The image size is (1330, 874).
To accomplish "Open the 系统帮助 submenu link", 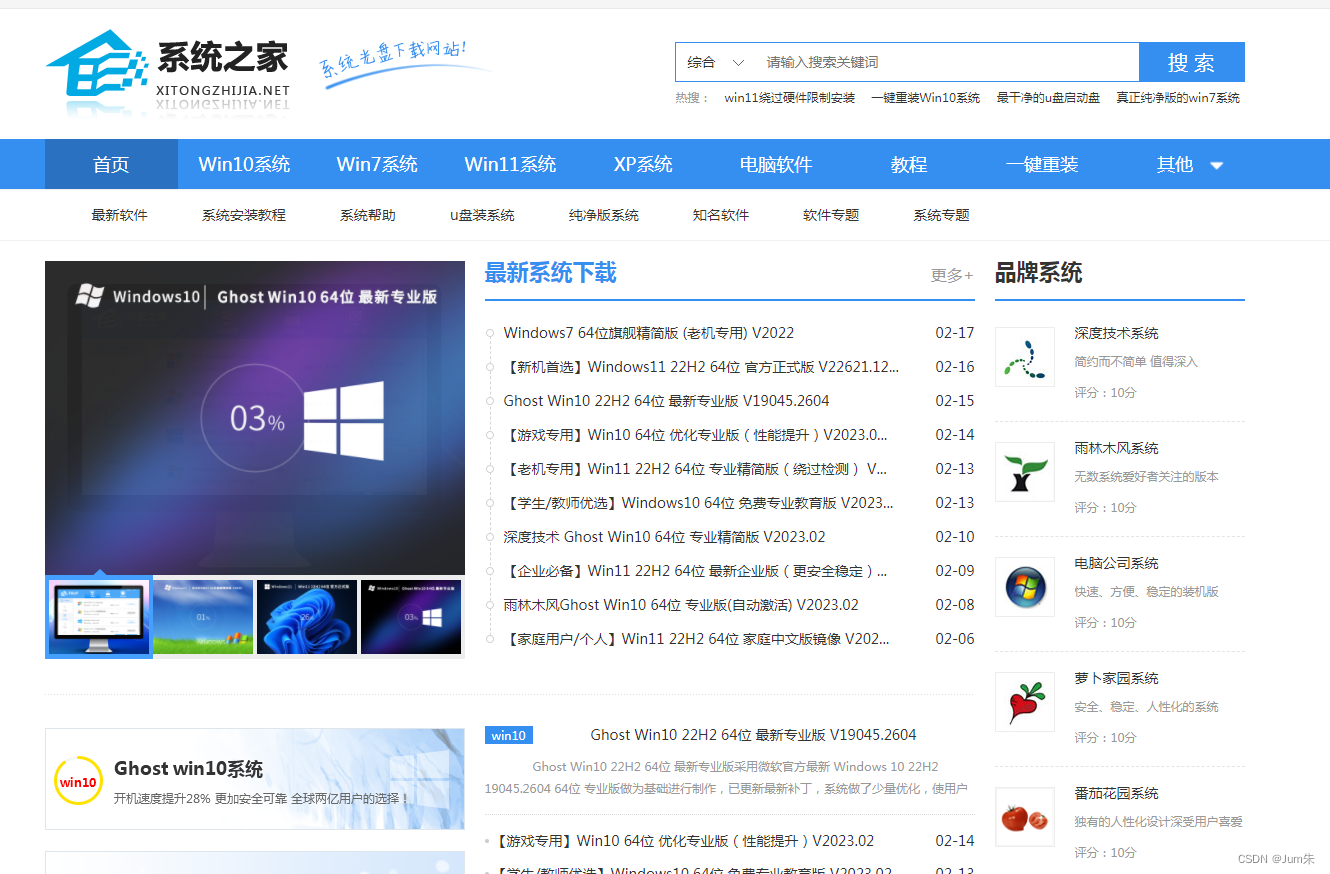I will tap(368, 215).
